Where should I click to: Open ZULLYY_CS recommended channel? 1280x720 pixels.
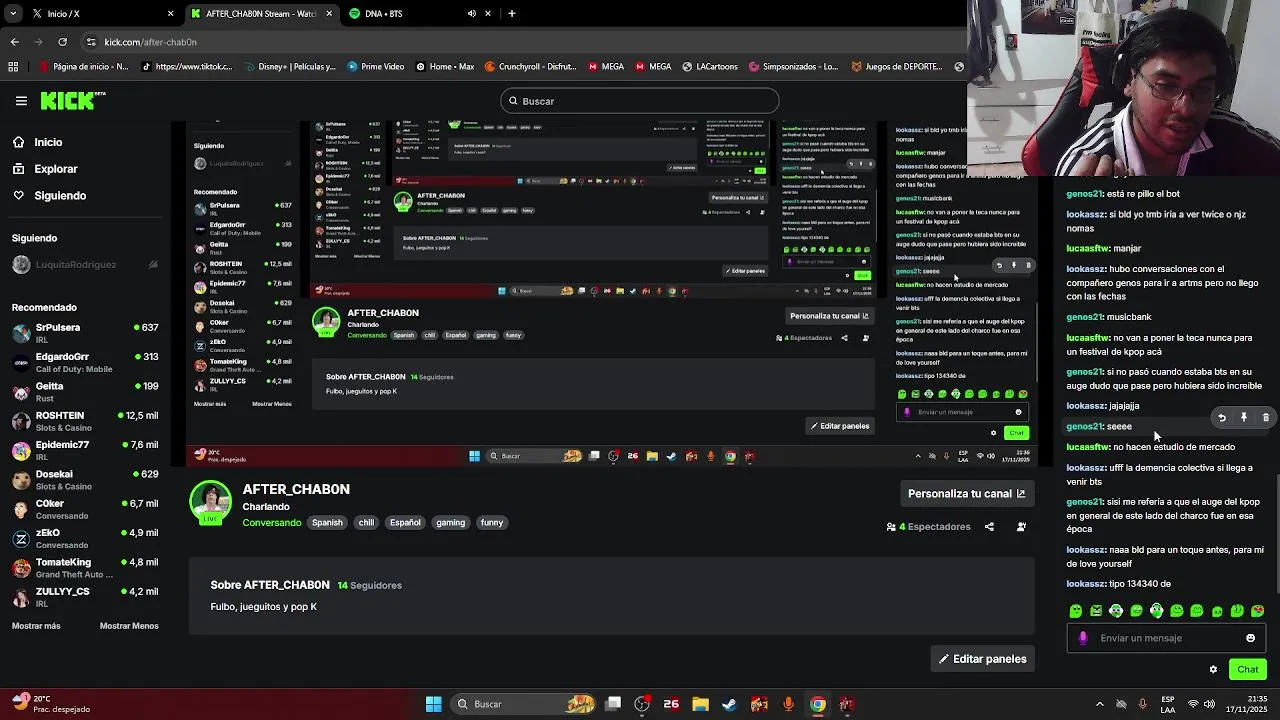tap(85, 597)
